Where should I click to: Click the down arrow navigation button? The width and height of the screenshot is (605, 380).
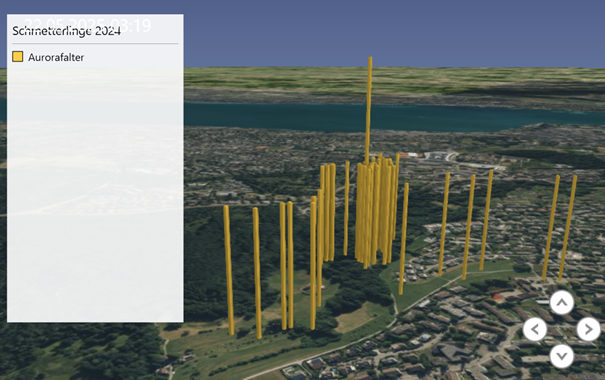(x=561, y=356)
